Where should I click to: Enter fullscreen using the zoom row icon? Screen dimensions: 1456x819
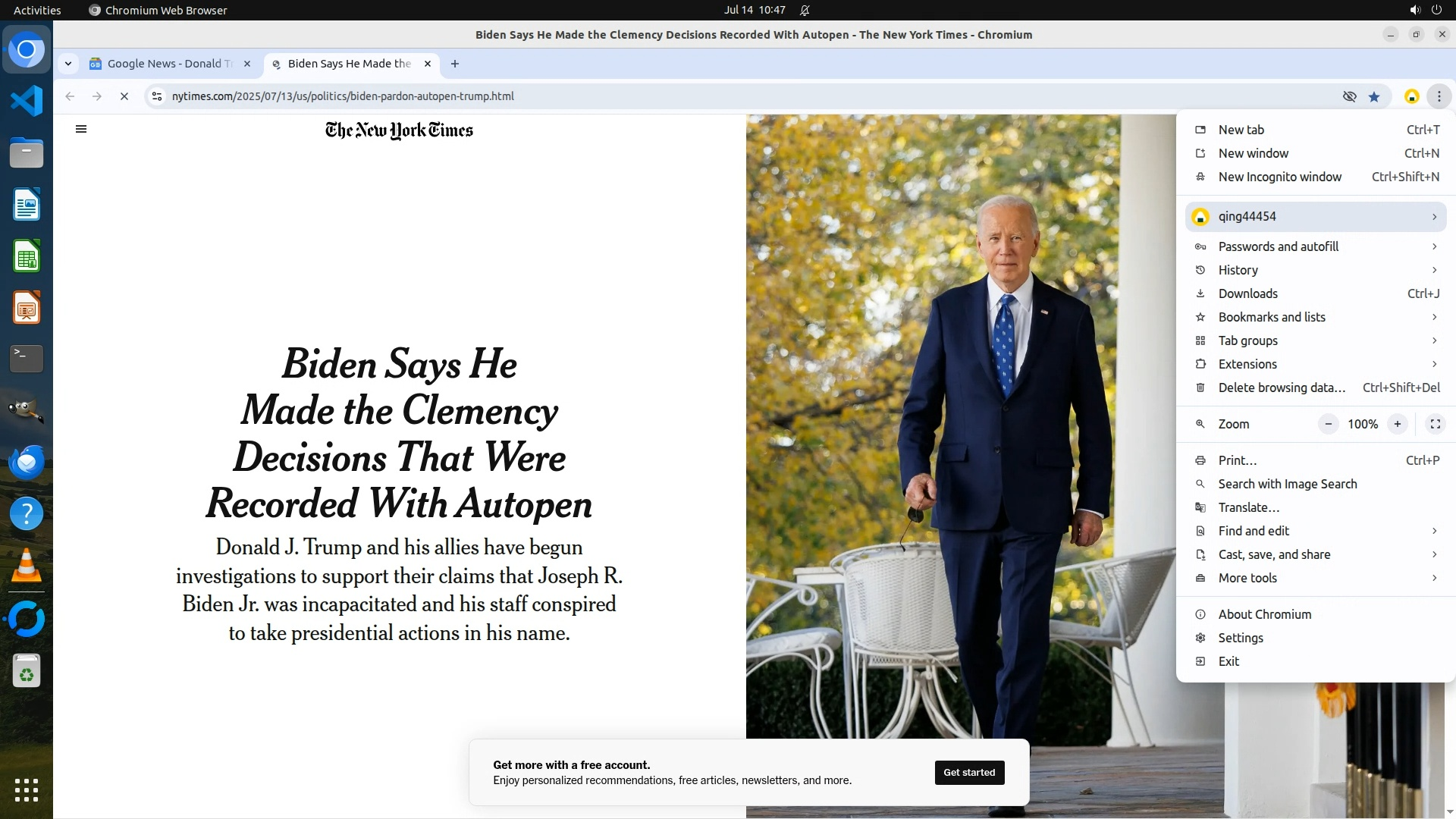(1435, 424)
